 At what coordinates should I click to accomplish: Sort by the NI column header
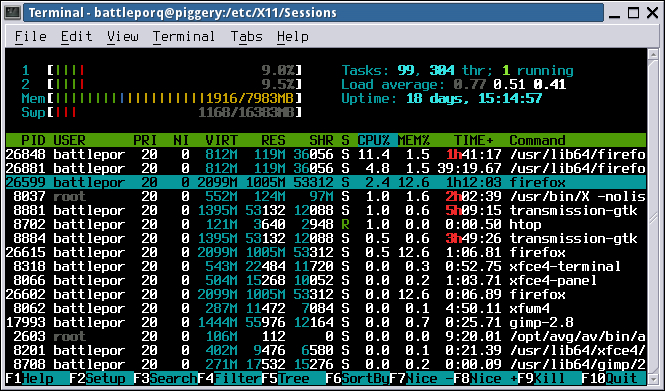click(x=181, y=140)
